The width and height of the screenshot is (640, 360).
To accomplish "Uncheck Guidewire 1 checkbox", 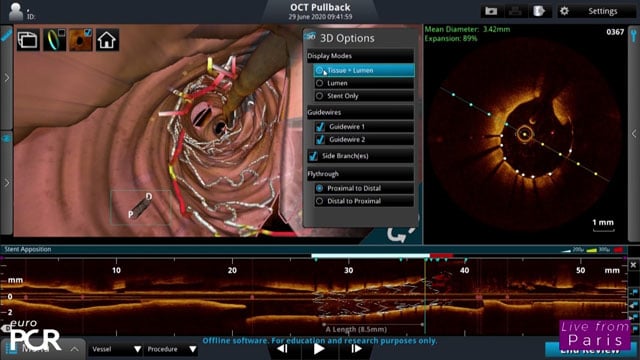I will coord(320,127).
